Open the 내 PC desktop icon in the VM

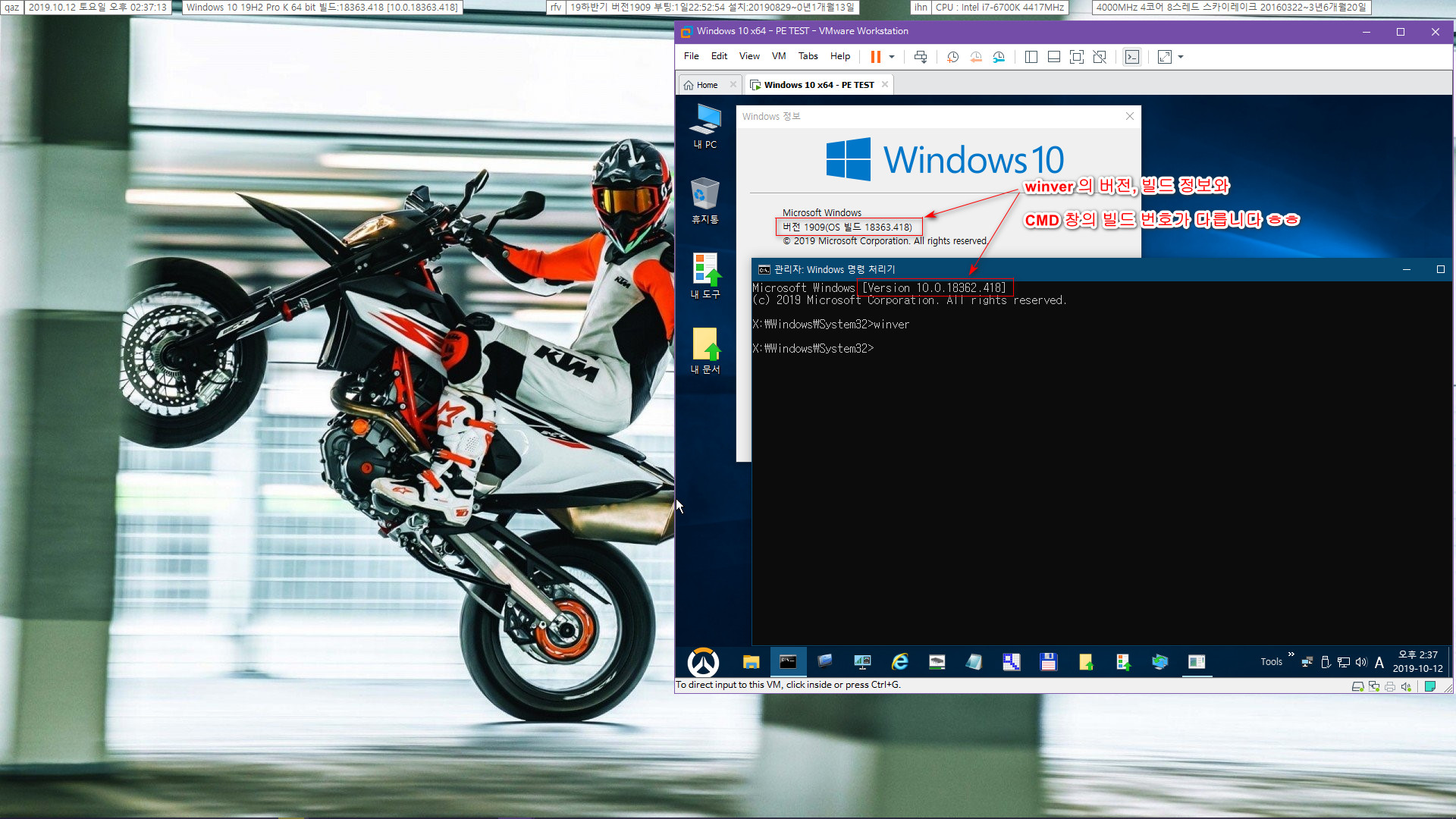(x=705, y=127)
